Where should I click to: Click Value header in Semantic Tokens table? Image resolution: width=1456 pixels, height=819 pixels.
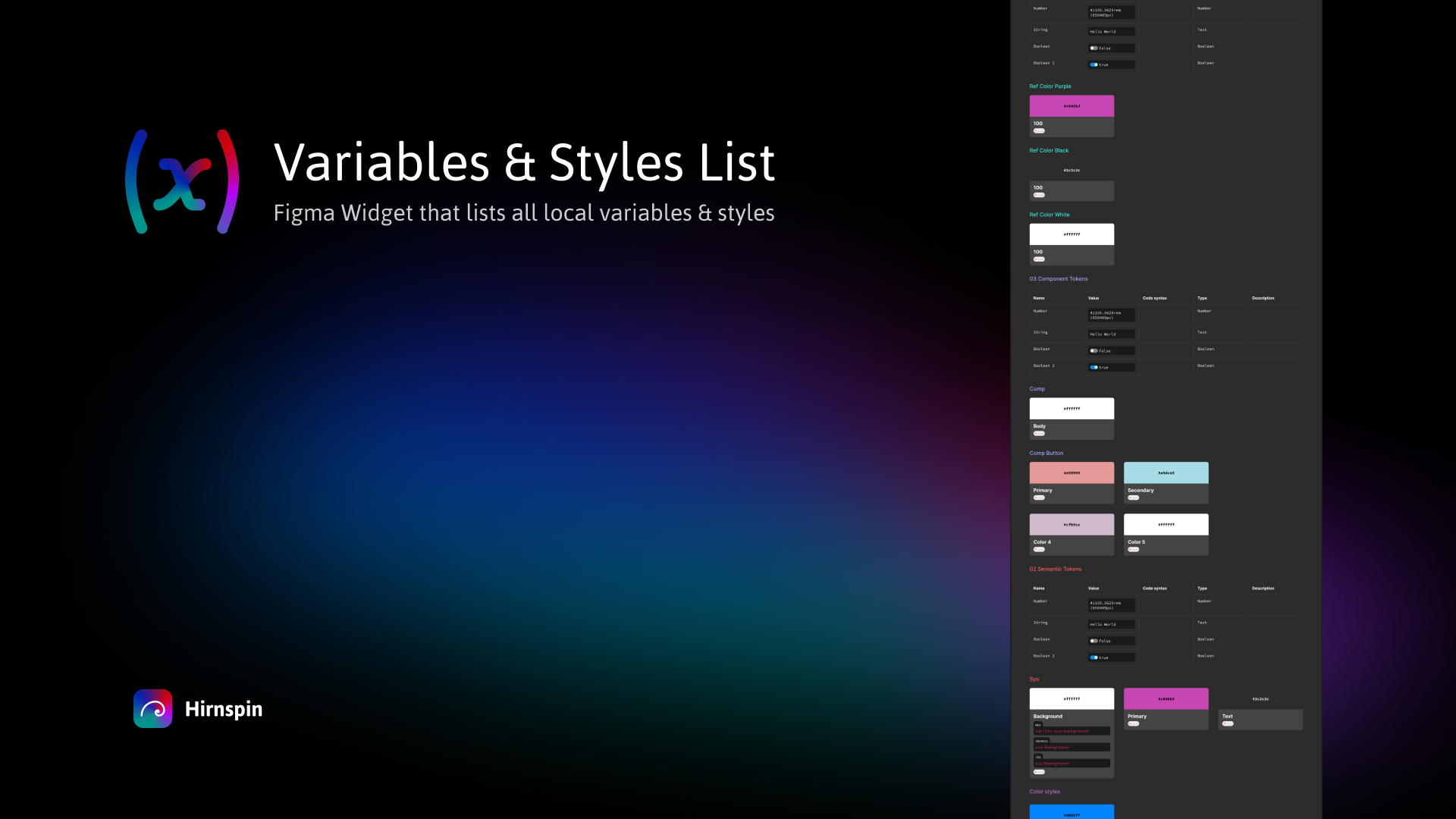pyautogui.click(x=1094, y=588)
